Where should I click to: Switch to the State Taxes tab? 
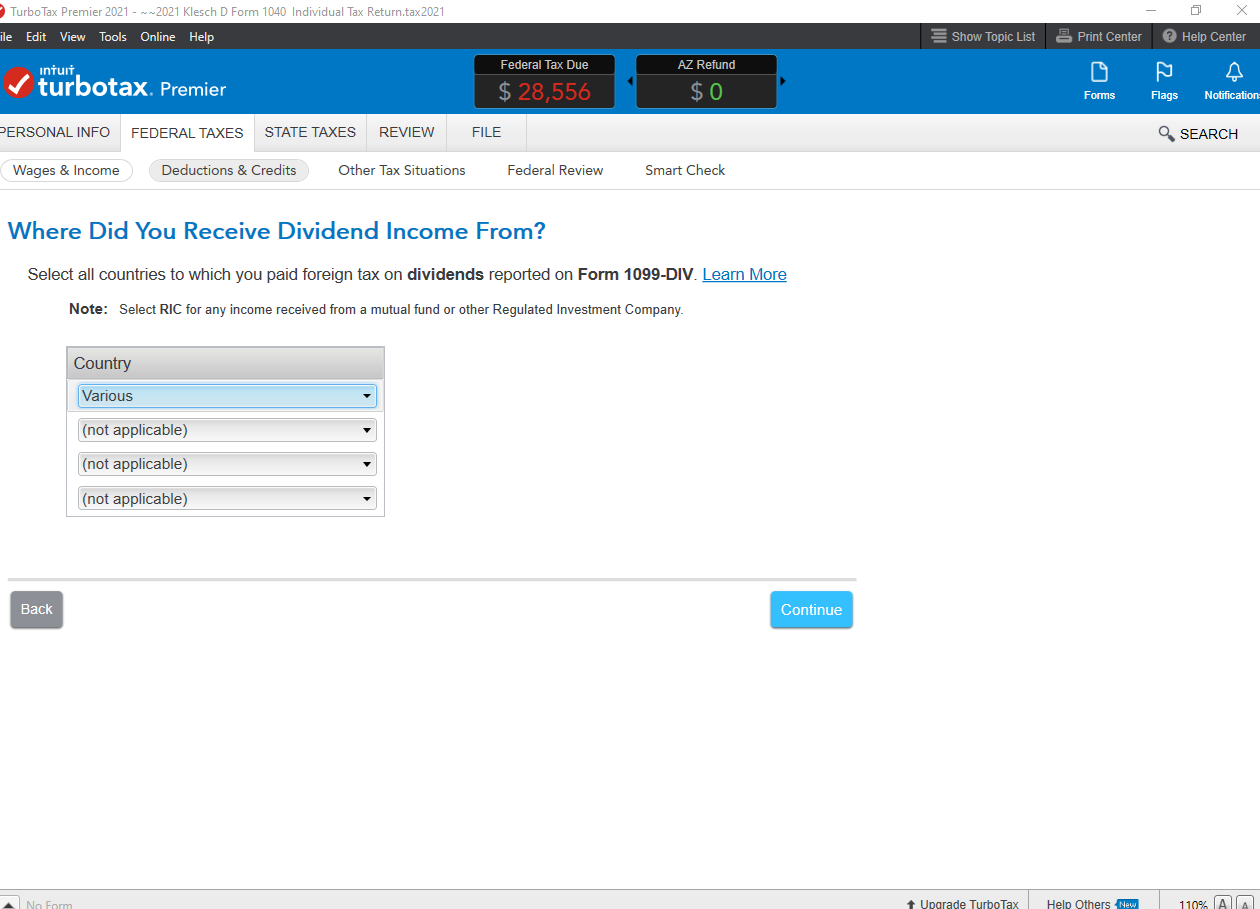click(x=310, y=132)
